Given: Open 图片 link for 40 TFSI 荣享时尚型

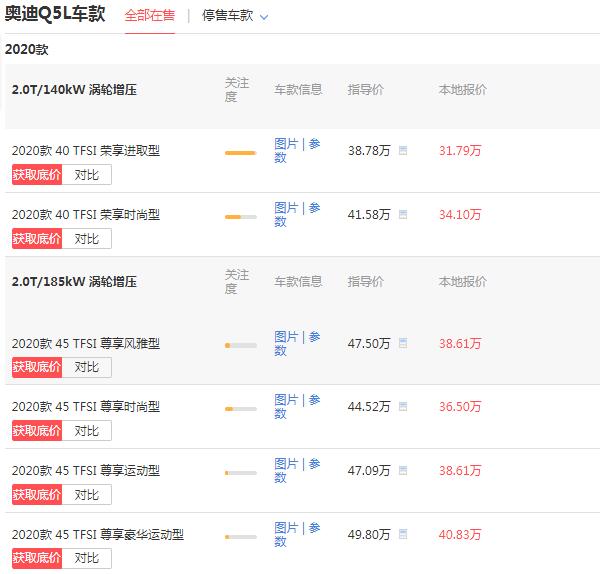Looking at the screenshot, I should point(286,208).
